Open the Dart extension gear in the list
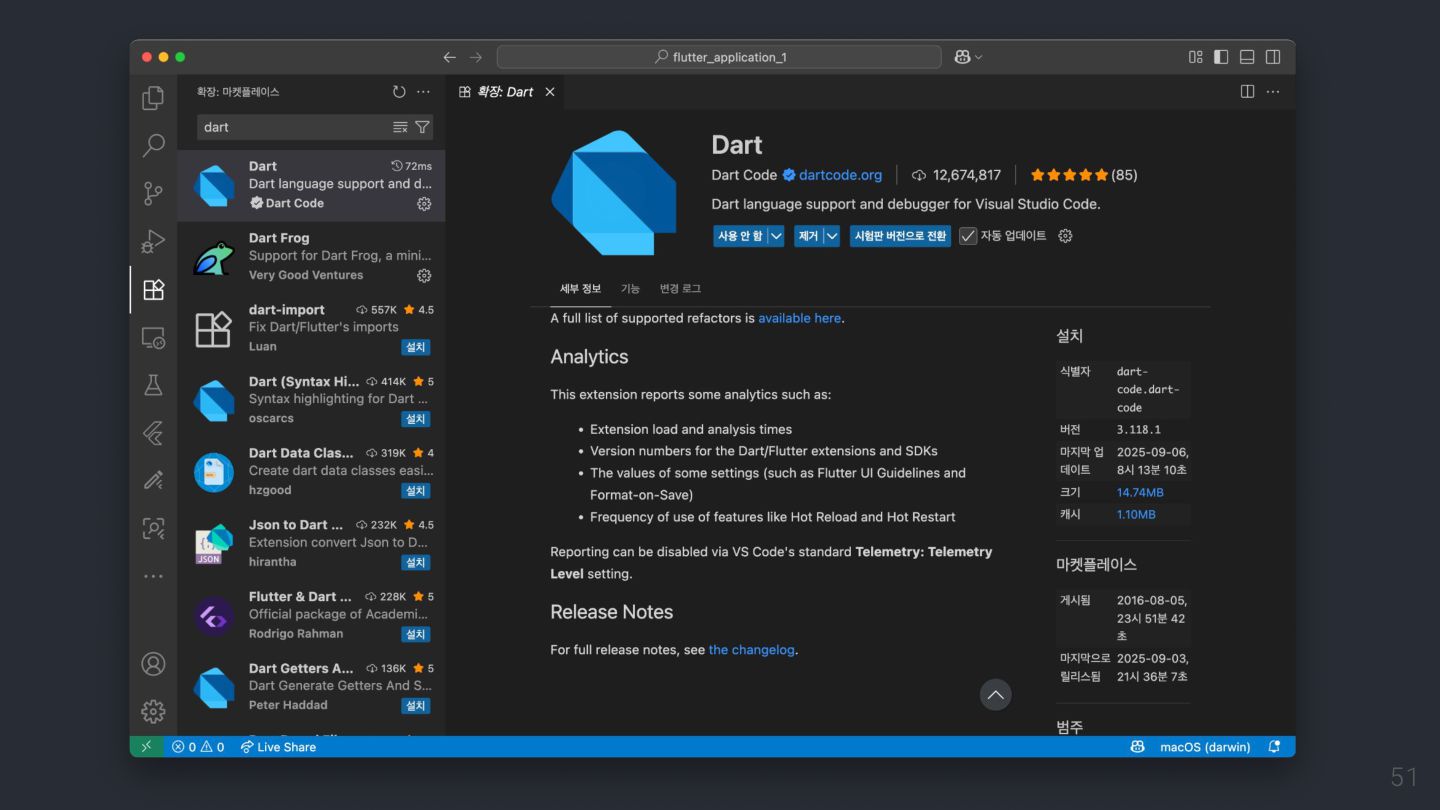The image size is (1440, 810). click(424, 203)
